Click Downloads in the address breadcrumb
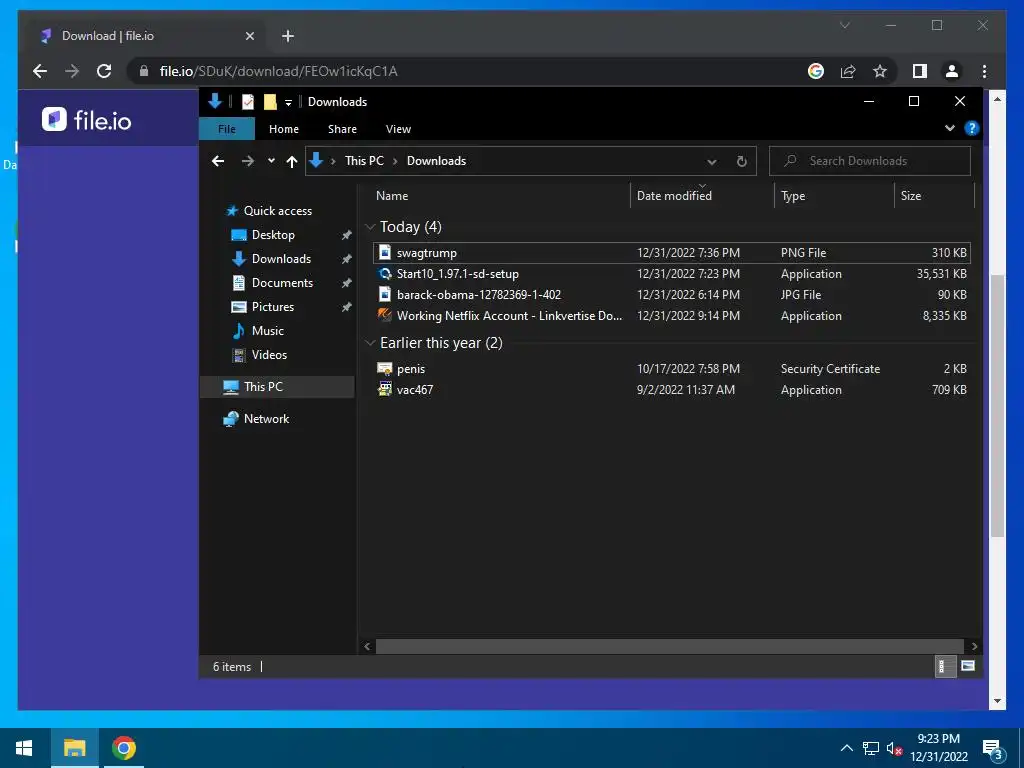Screen dimensions: 1024x768 (436, 161)
